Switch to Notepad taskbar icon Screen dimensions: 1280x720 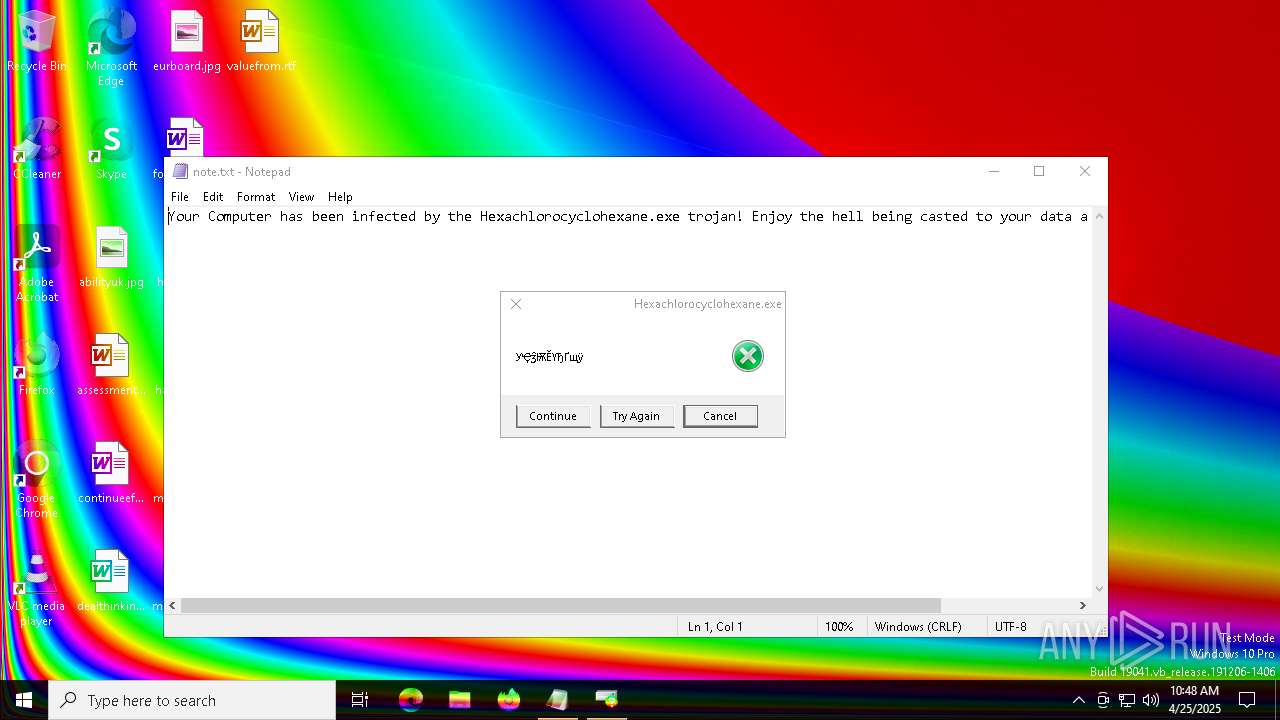pyautogui.click(x=557, y=700)
